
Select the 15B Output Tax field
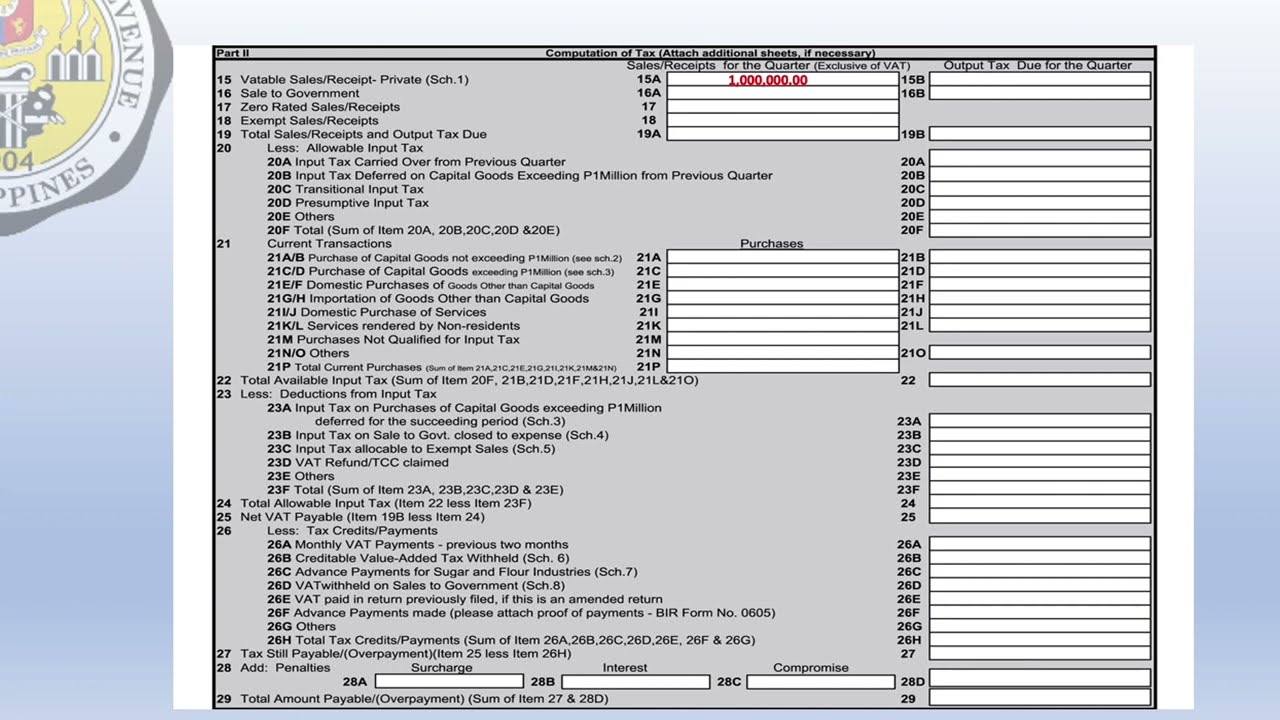pos(1040,79)
